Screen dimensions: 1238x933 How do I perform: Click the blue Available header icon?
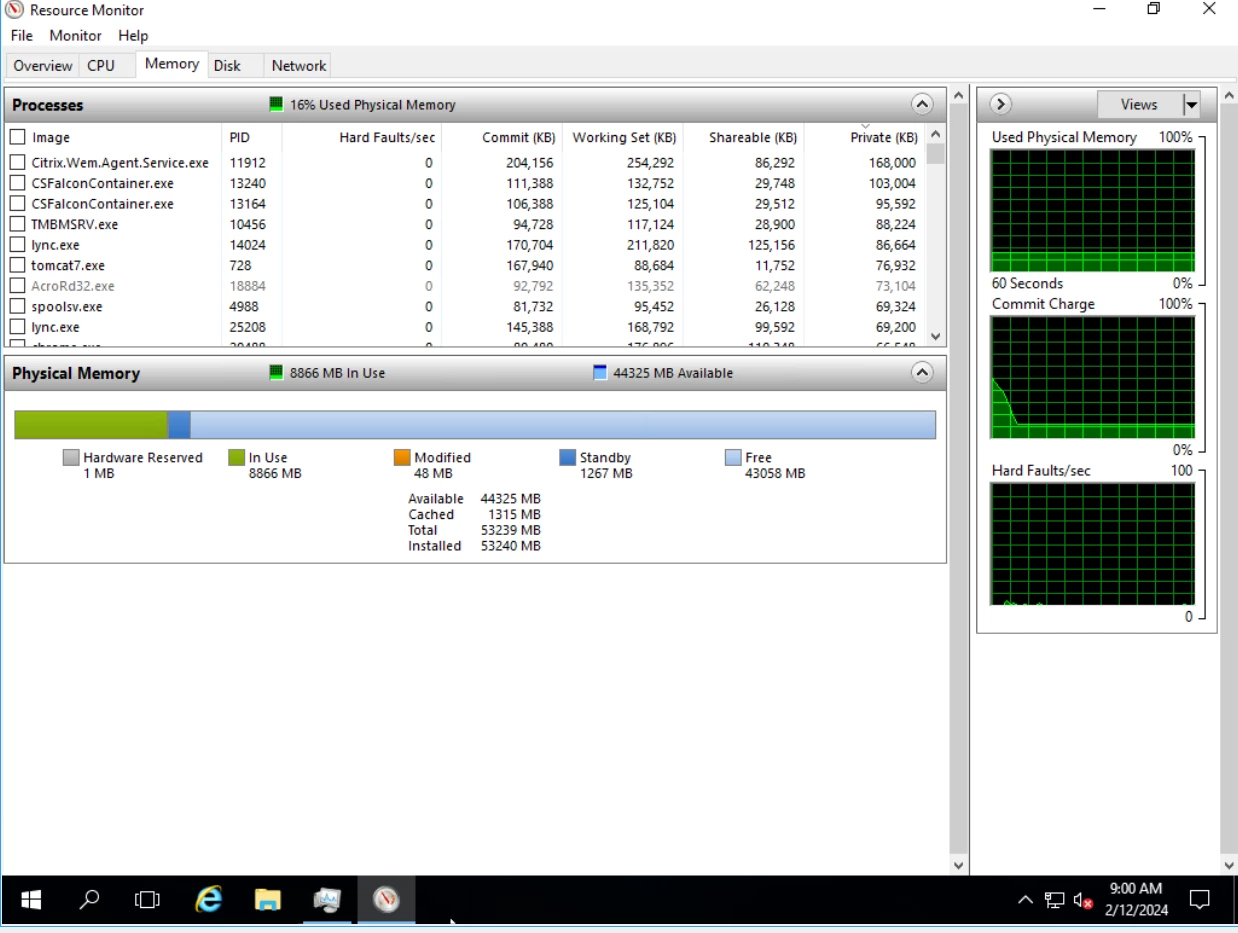click(600, 372)
